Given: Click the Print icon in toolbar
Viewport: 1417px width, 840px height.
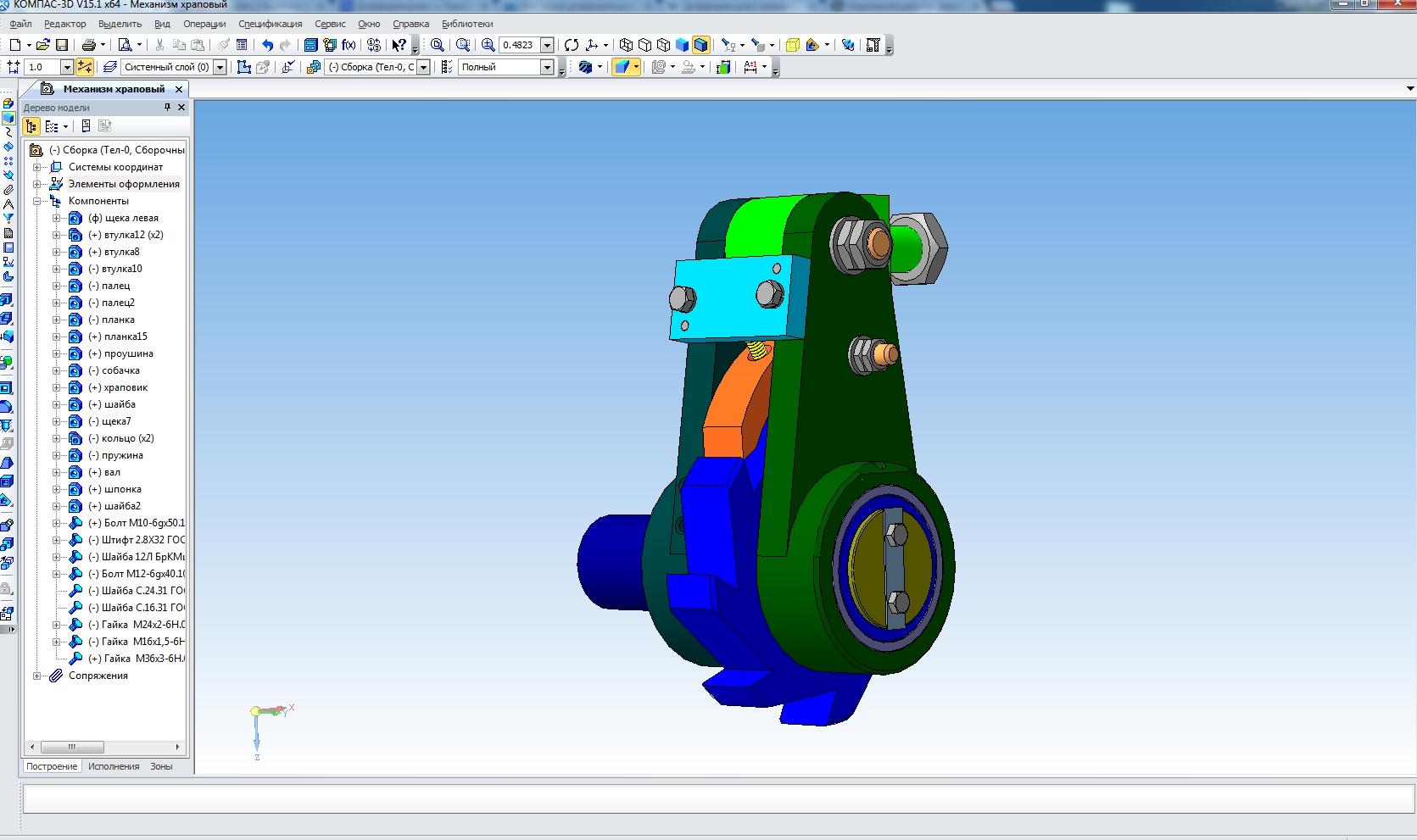Looking at the screenshot, I should click(88, 45).
